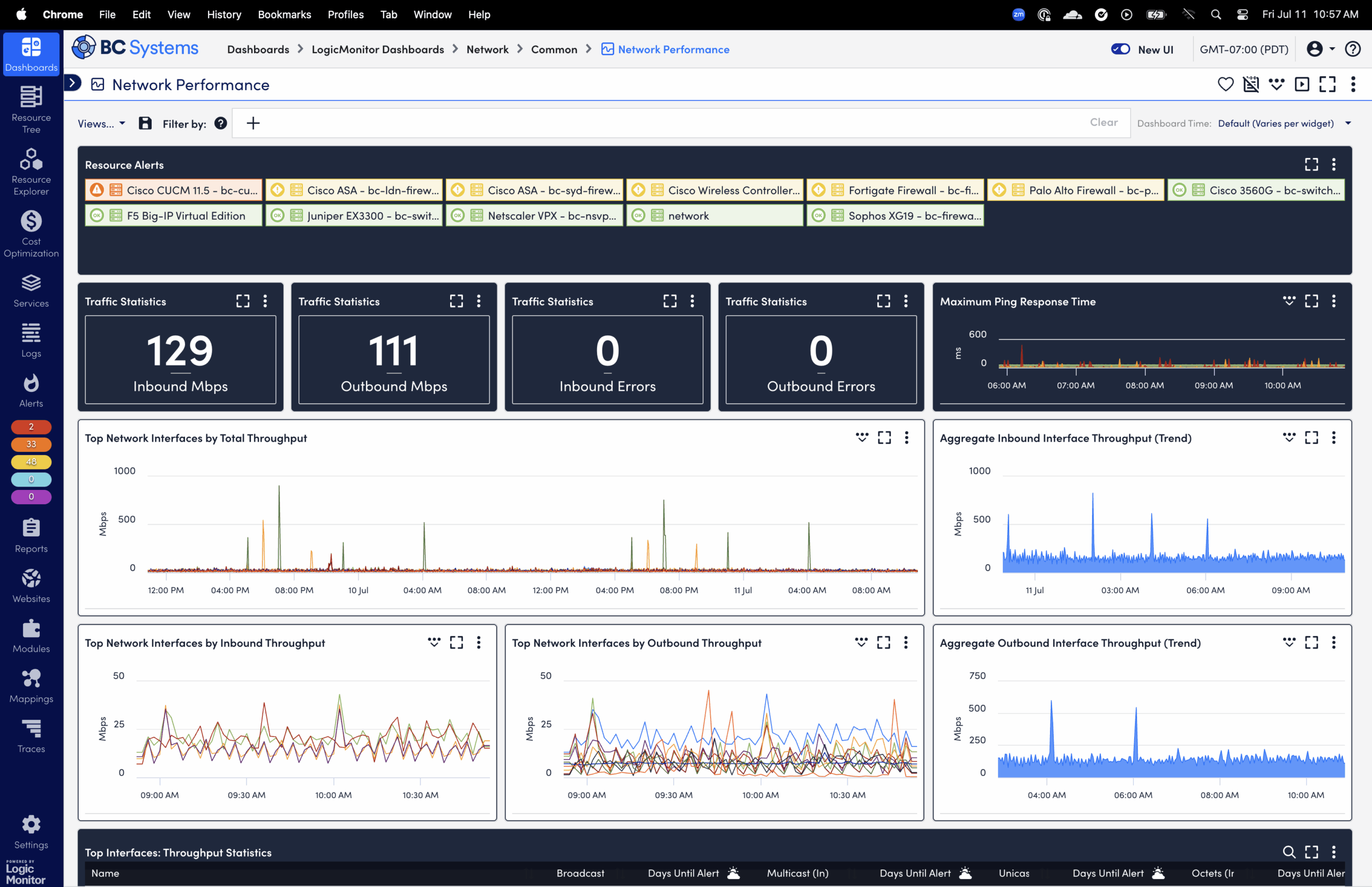Open Chrome Window menu
This screenshot has width=1372, height=887.
(433, 14)
